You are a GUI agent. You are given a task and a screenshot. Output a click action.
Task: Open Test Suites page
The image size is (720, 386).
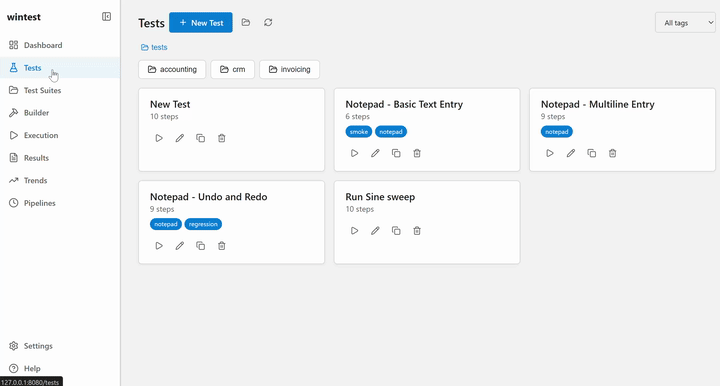click(60, 90)
